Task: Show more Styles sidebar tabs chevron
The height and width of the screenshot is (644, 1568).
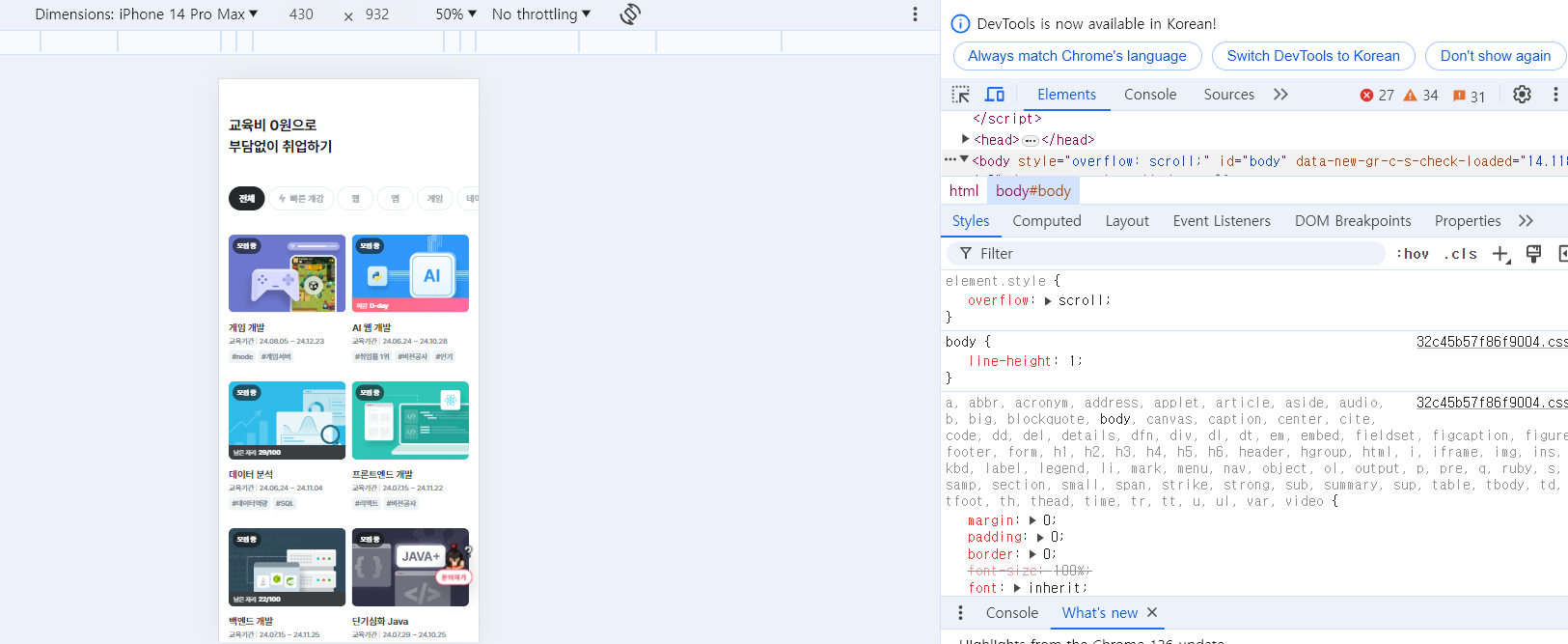Action: tap(1526, 221)
